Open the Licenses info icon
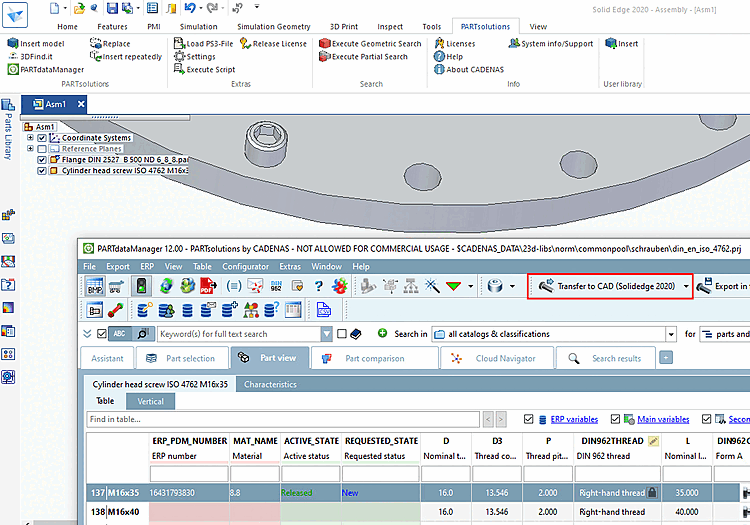 pyautogui.click(x=439, y=44)
